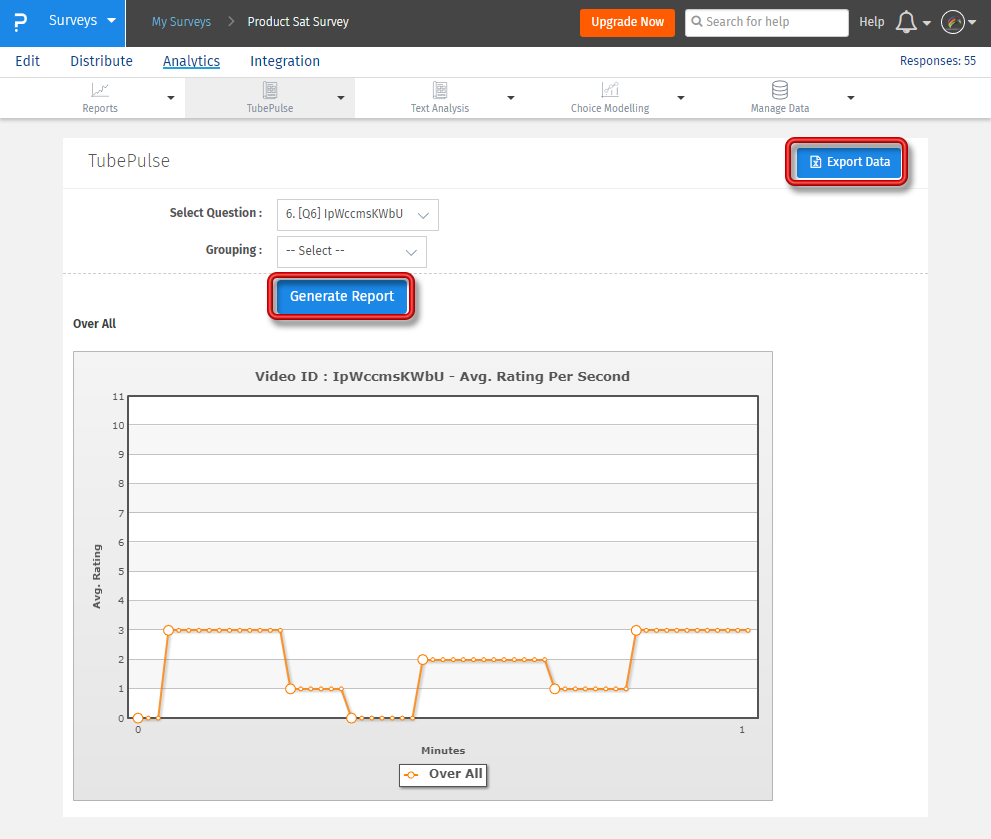This screenshot has width=991, height=839.
Task: Click the Search for help field
Action: pos(767,22)
